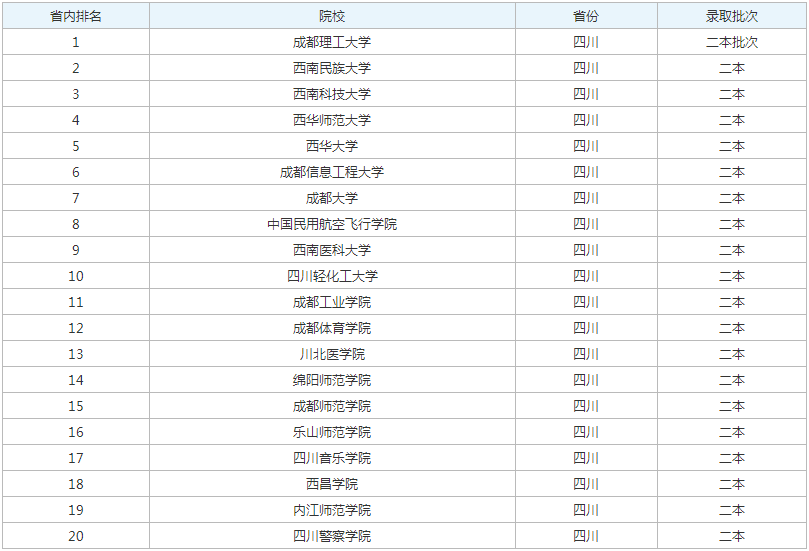Click on 西华师范大学
The height and width of the screenshot is (551, 809).
pyautogui.click(x=331, y=120)
